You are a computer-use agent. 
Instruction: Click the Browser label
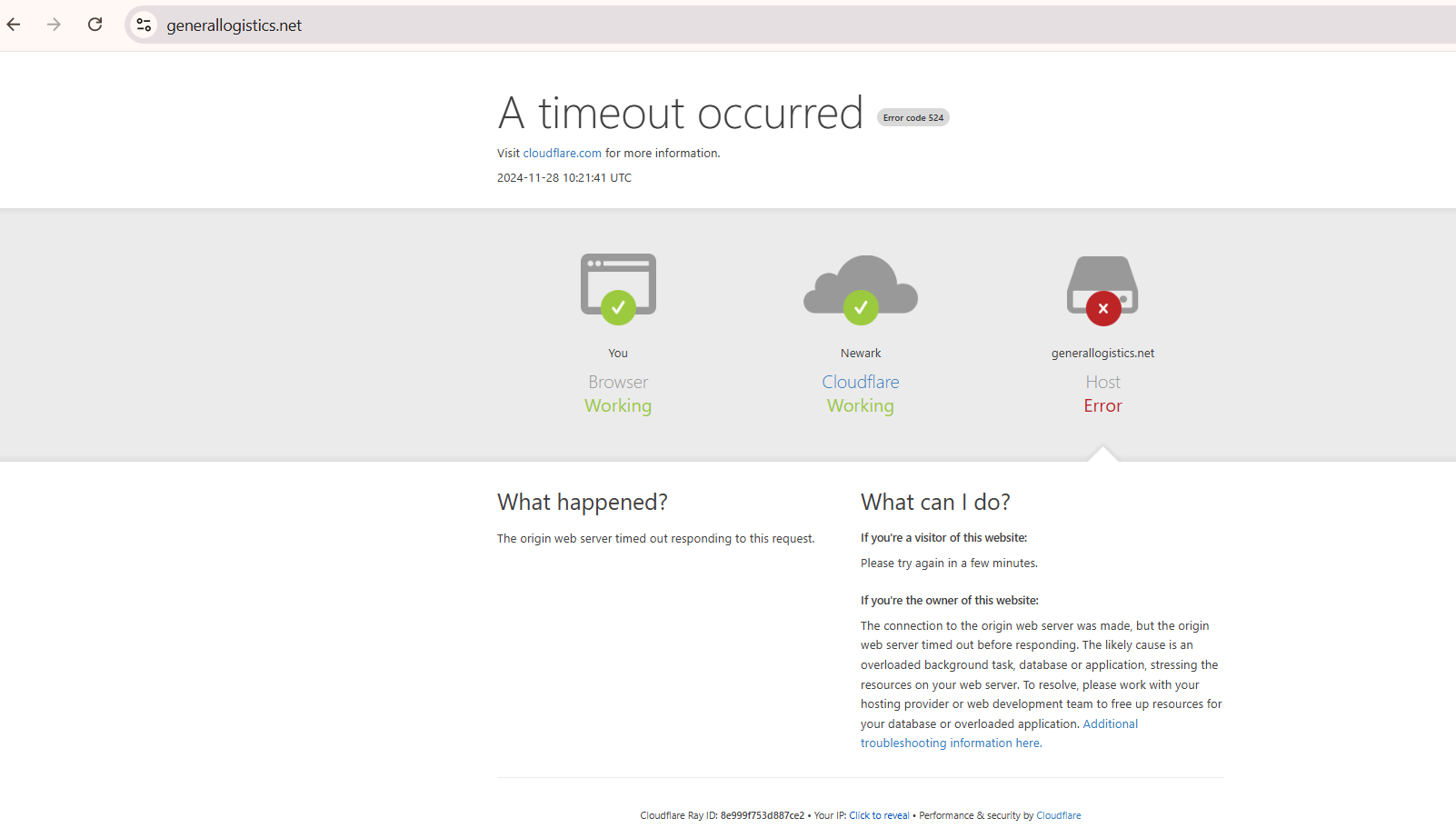[618, 382]
